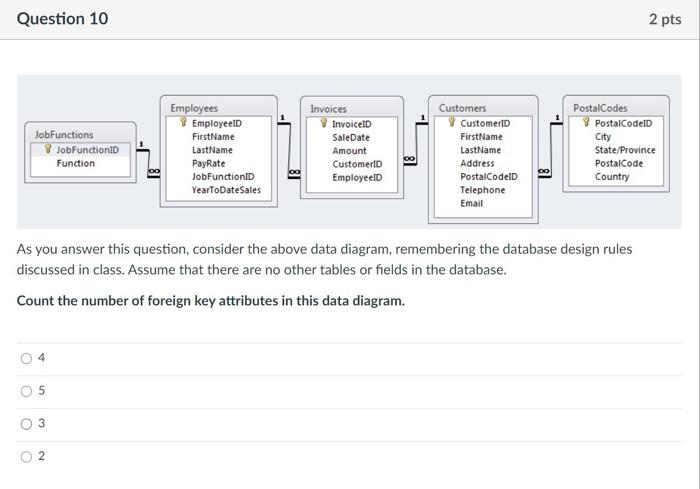Click the infinity symbol next to Invoices CustomerID

[409, 159]
